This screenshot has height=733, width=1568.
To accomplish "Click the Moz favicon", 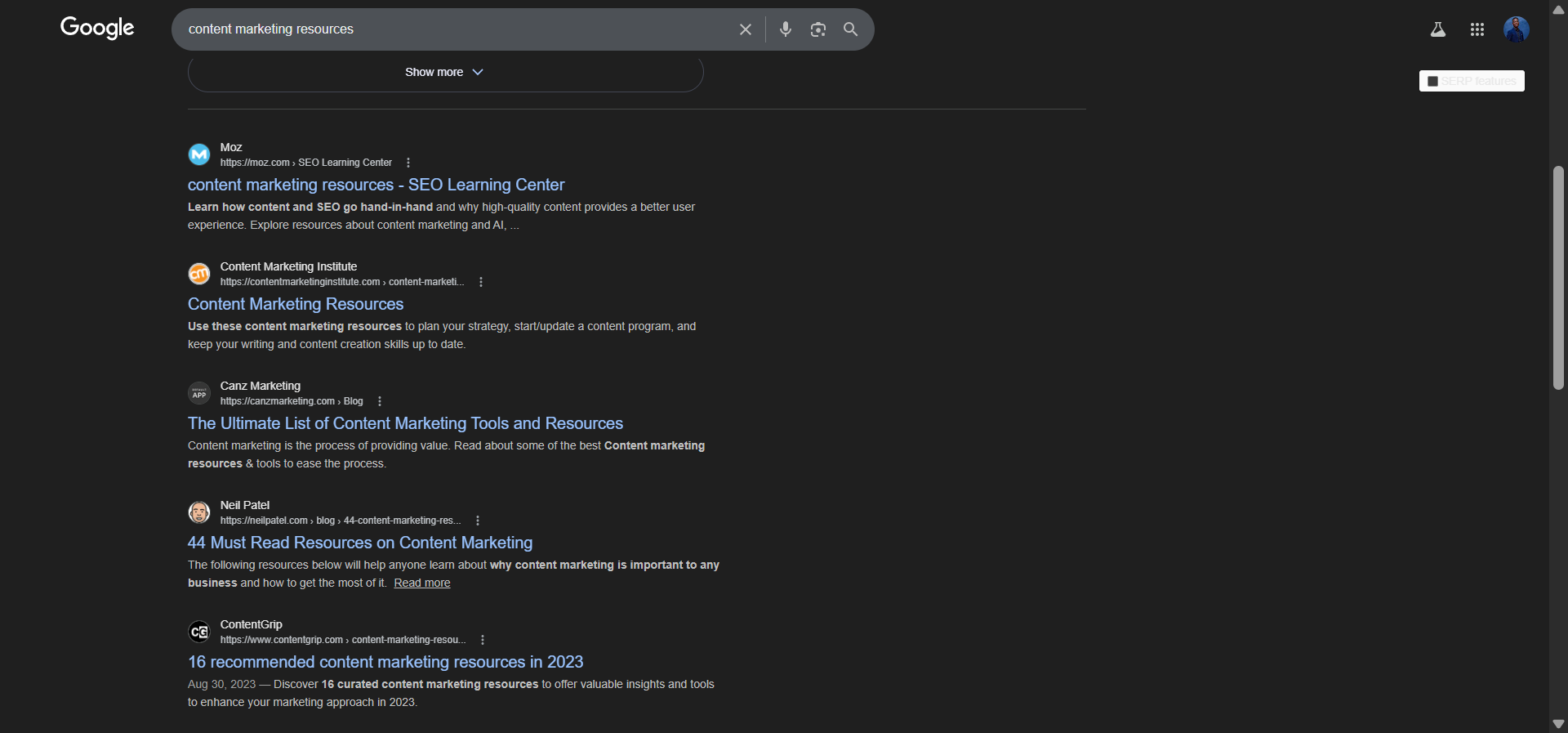I will pos(199,154).
